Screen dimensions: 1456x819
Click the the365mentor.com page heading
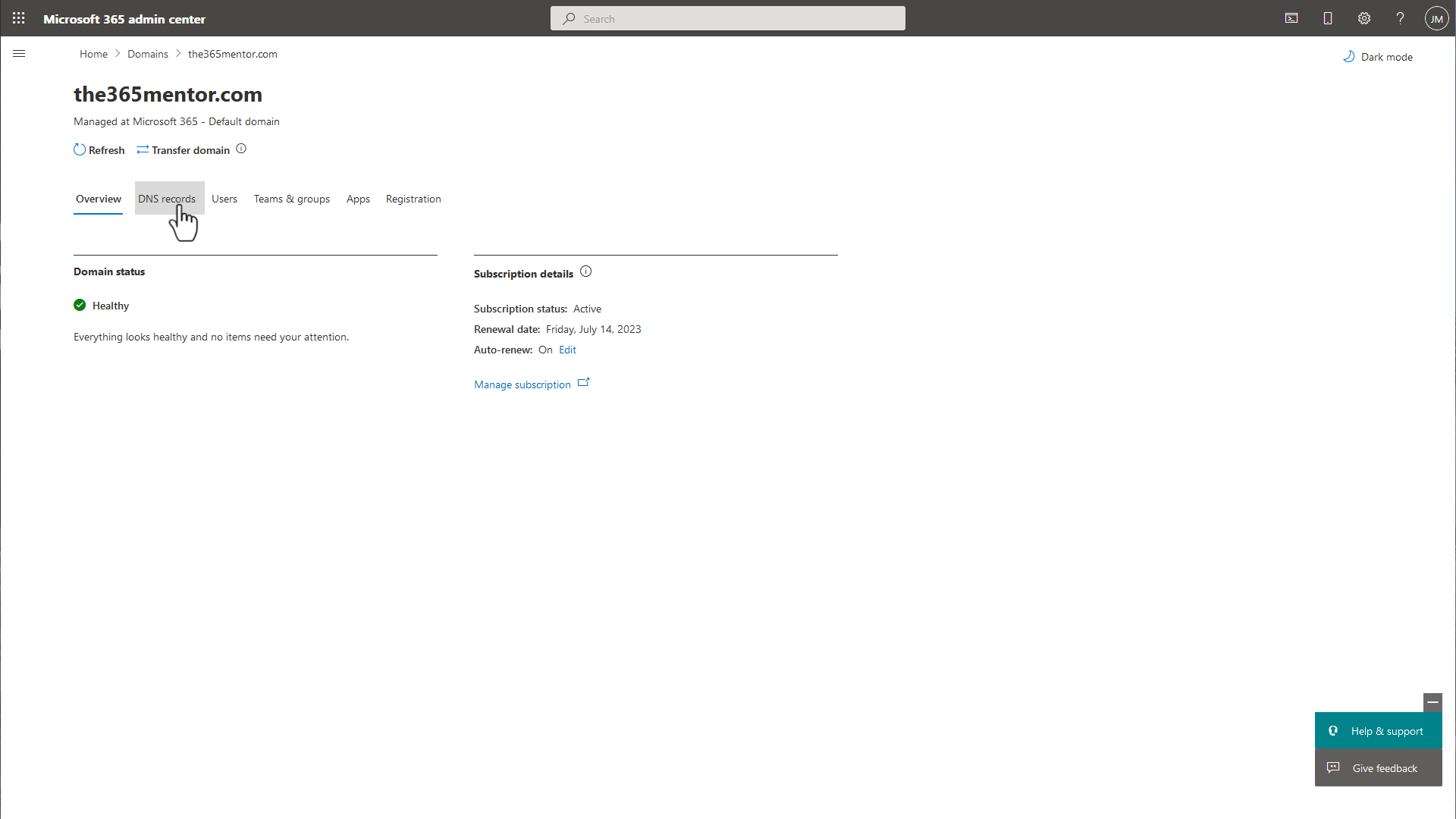pyautogui.click(x=168, y=94)
